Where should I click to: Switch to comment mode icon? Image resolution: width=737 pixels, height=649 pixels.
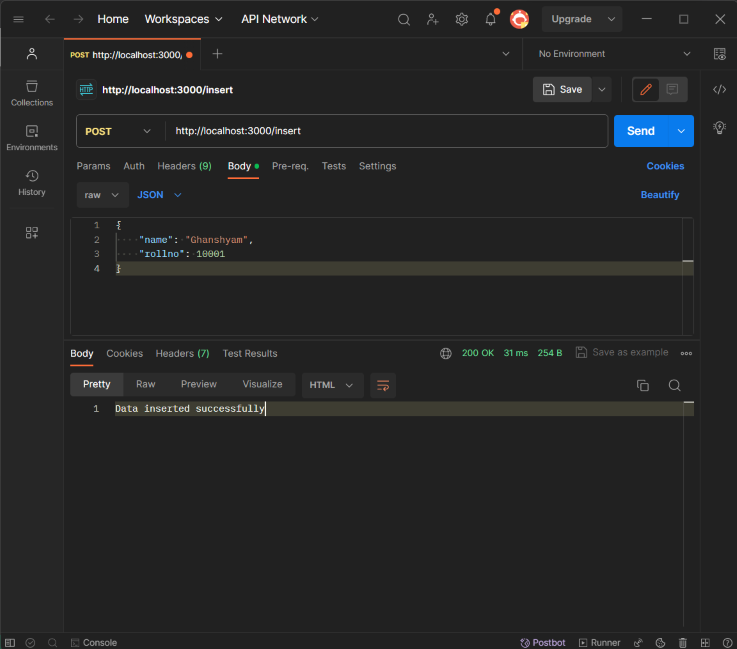(x=672, y=89)
